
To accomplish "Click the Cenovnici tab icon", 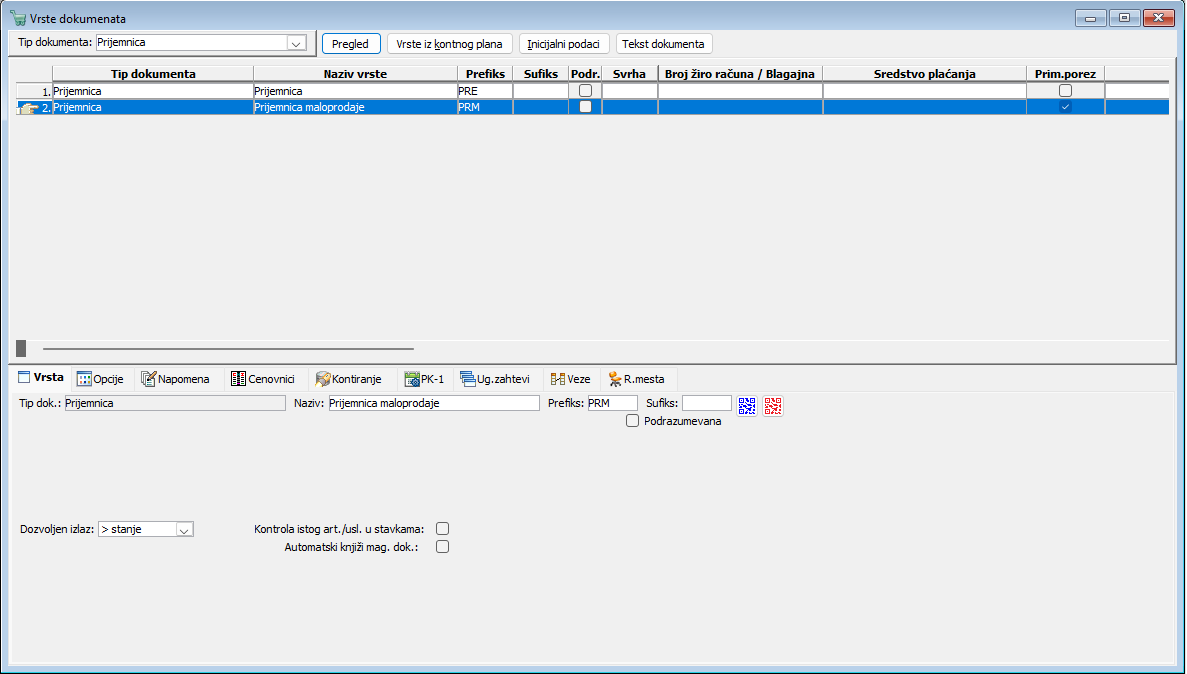I will coord(238,379).
